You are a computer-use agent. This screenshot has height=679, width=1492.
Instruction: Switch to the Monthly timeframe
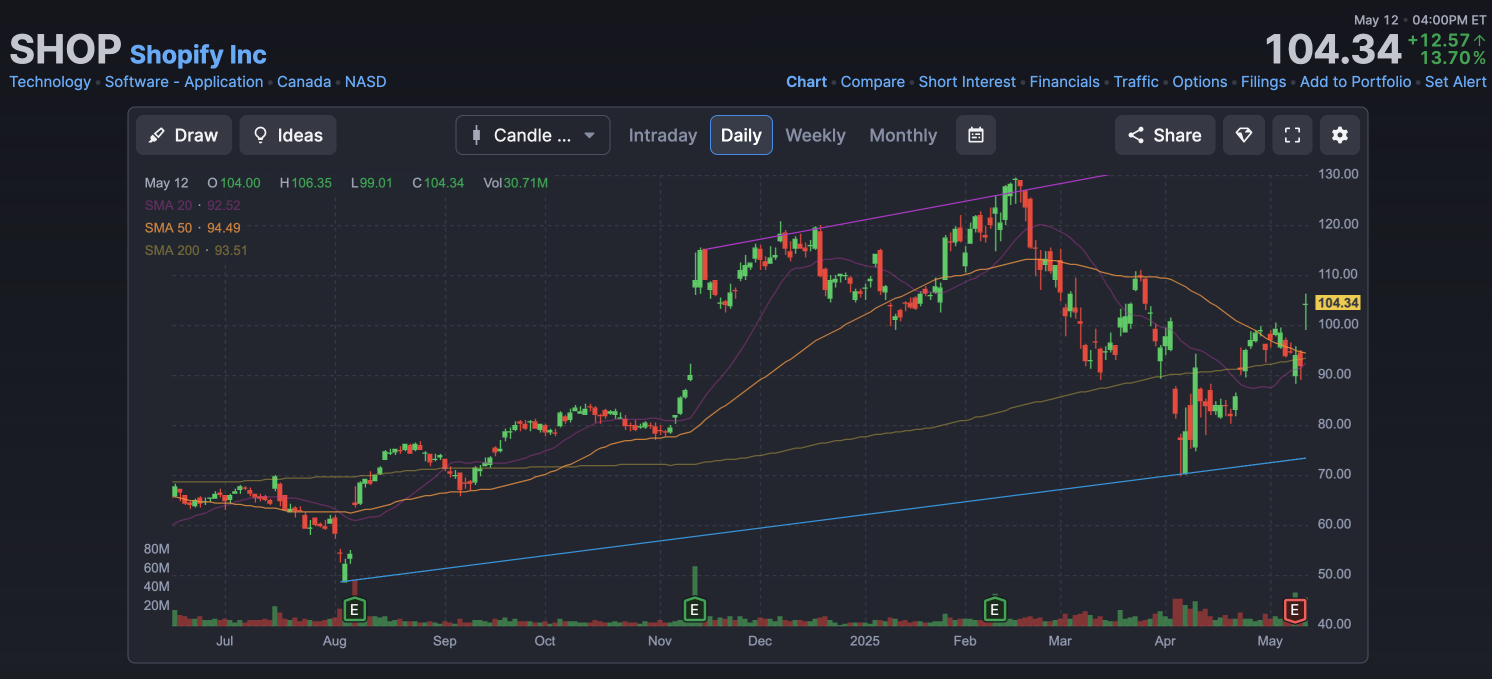pyautogui.click(x=903, y=135)
